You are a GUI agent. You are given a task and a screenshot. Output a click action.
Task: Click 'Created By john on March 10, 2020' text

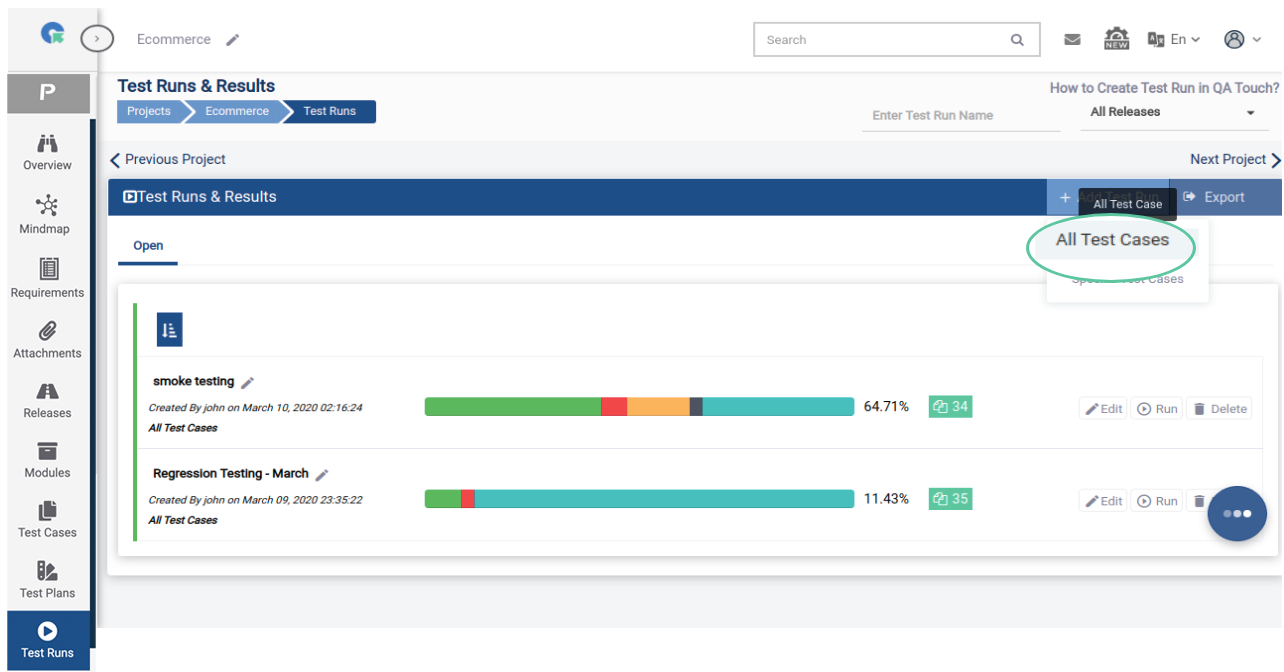coord(255,408)
